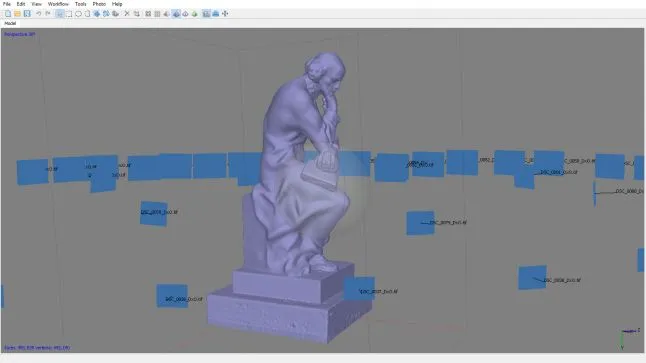
Task: Select the Circle selection tool
Action: (78, 14)
